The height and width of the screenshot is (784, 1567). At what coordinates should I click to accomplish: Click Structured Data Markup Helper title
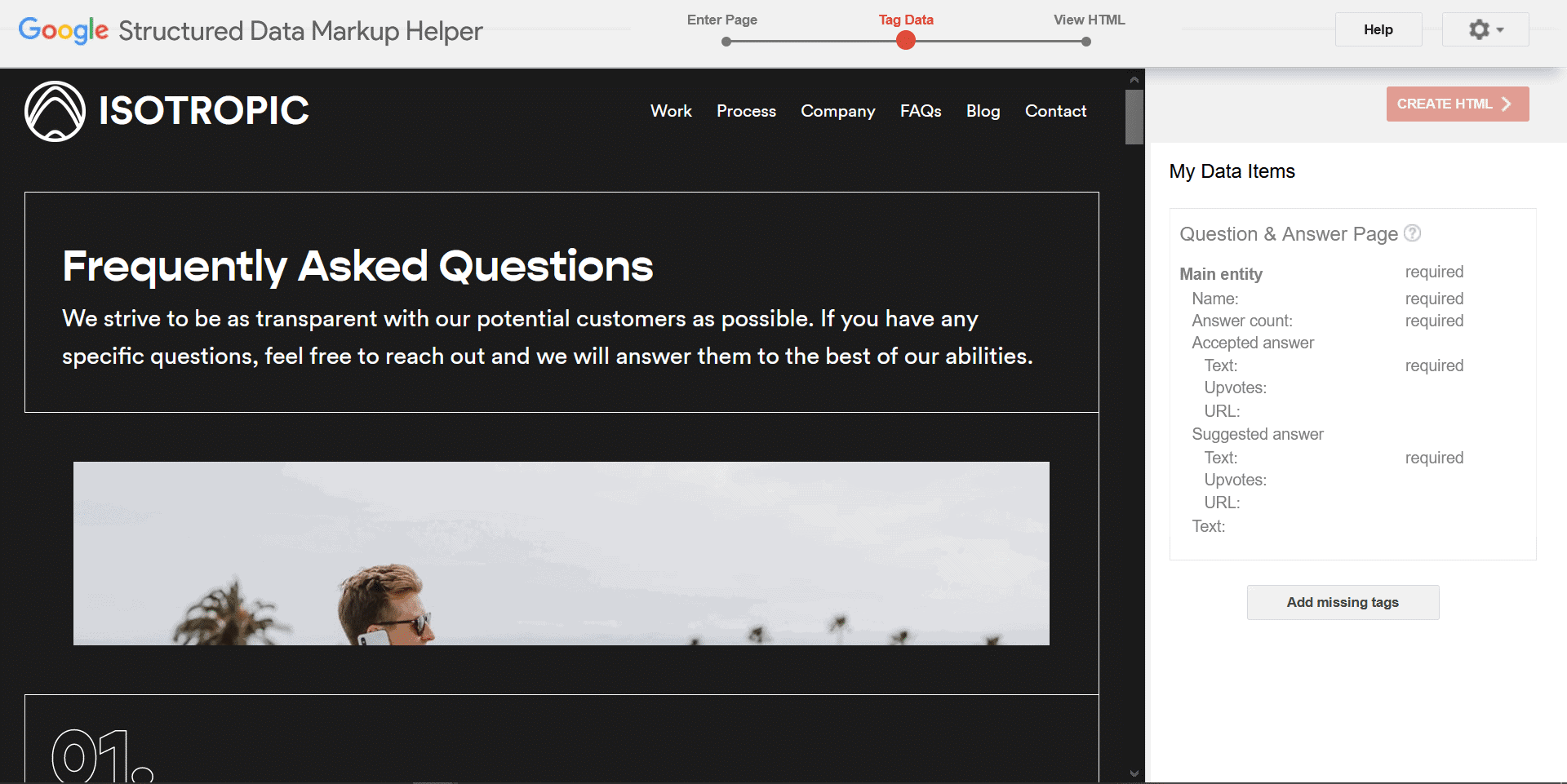(x=300, y=31)
